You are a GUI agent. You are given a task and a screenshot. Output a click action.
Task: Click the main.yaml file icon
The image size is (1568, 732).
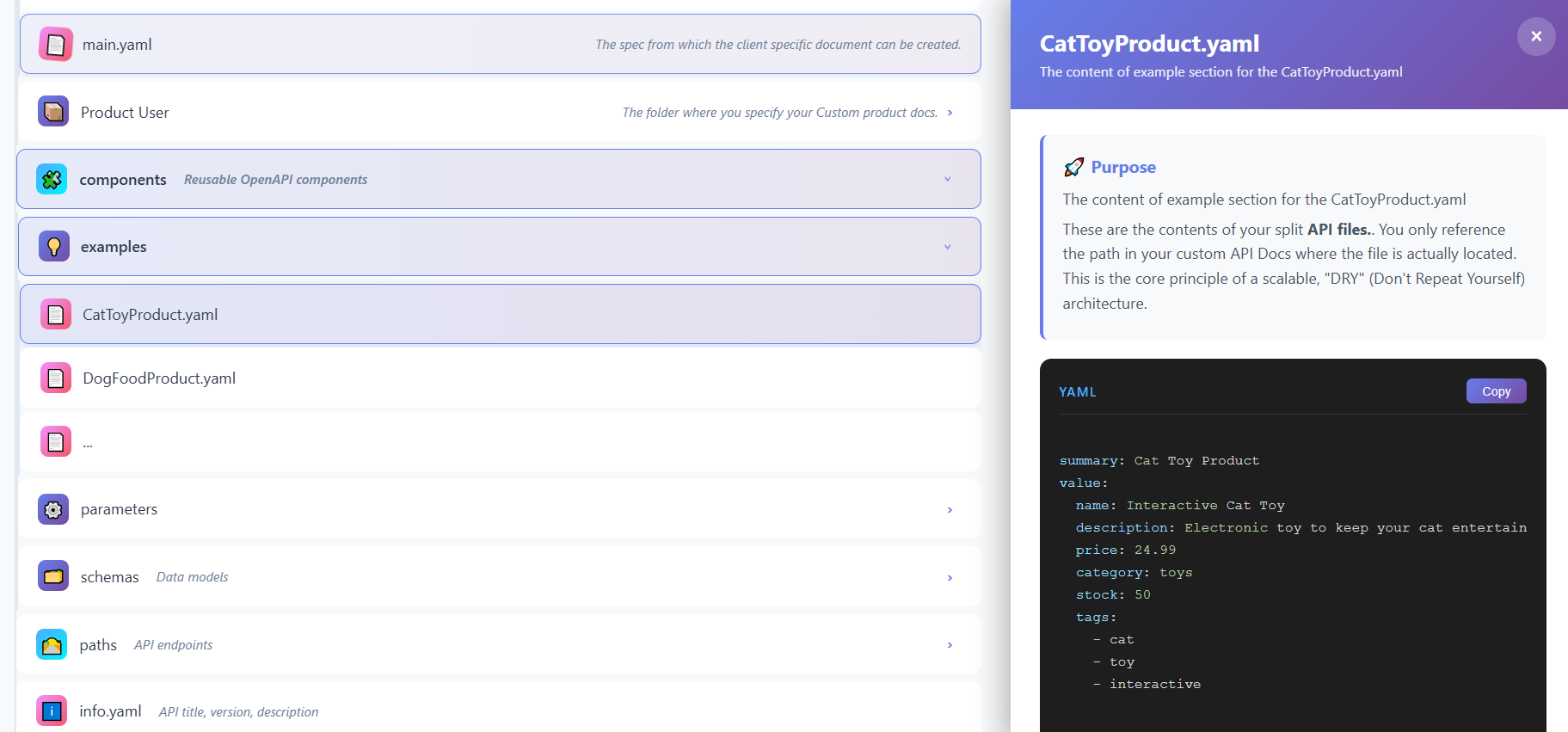(x=56, y=45)
